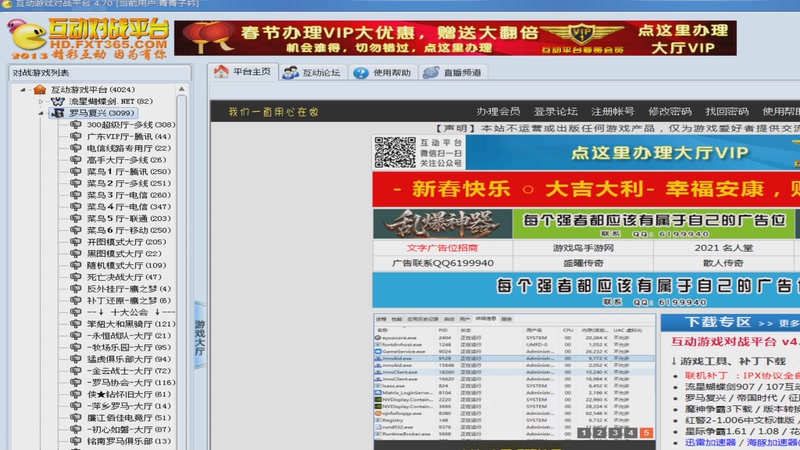This screenshot has height=450, width=800.
Task: Open the 注册帐号 link
Action: 612,112
